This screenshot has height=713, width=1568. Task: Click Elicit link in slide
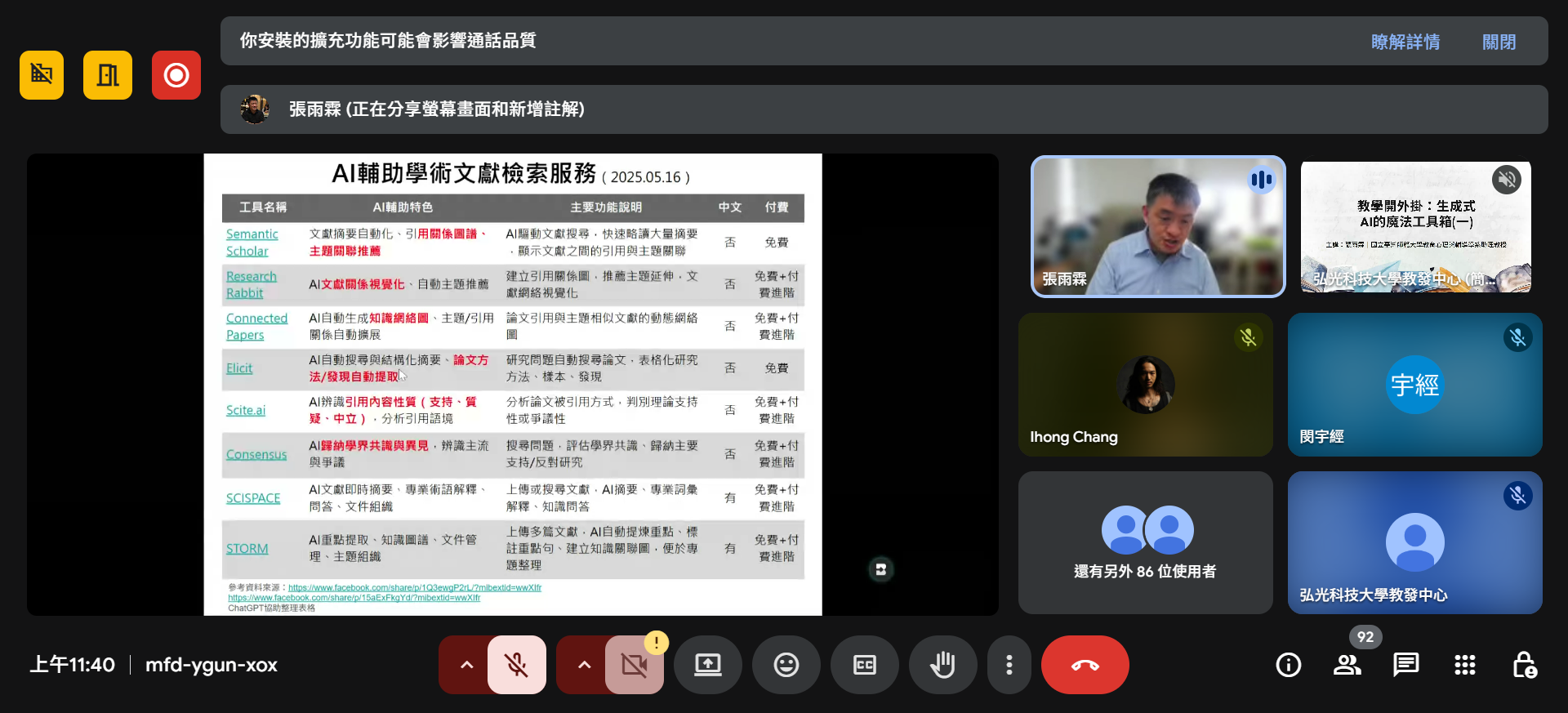pyautogui.click(x=239, y=368)
